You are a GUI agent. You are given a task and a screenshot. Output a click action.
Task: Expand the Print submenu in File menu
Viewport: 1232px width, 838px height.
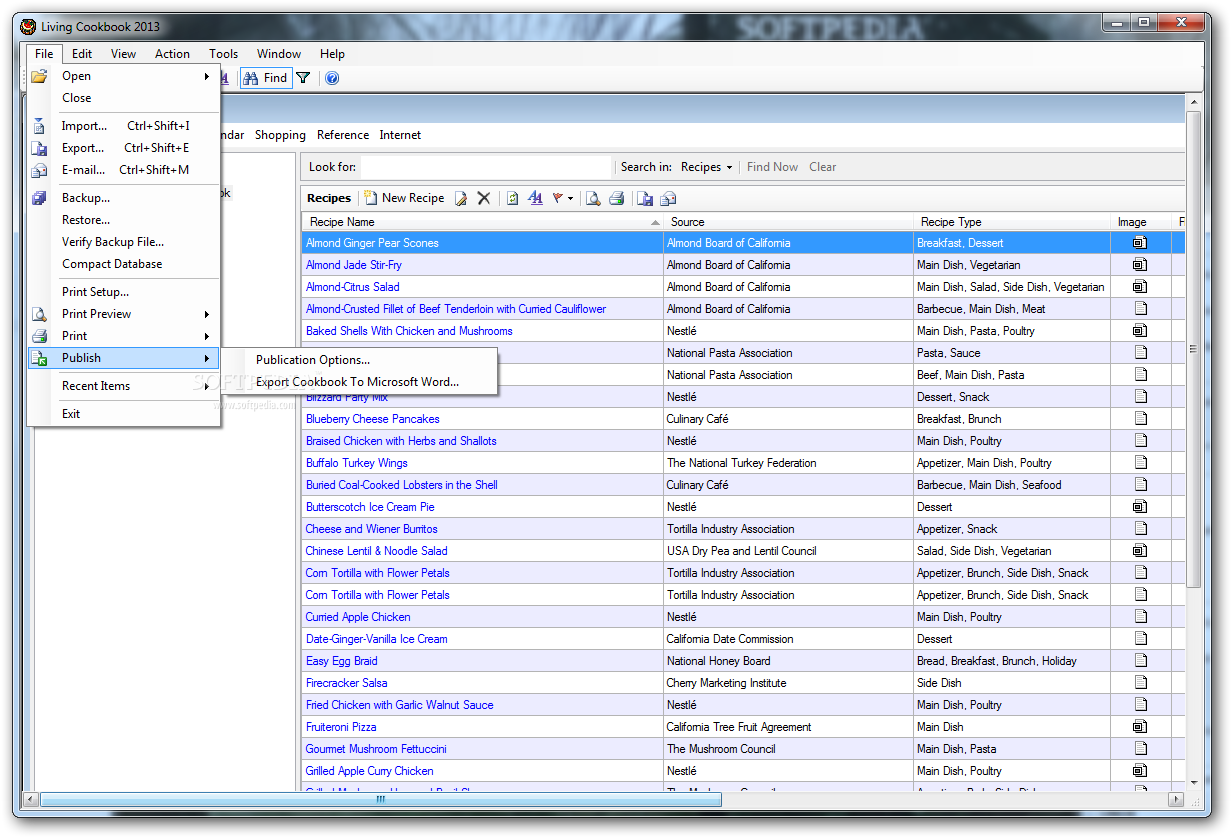[x=207, y=336]
